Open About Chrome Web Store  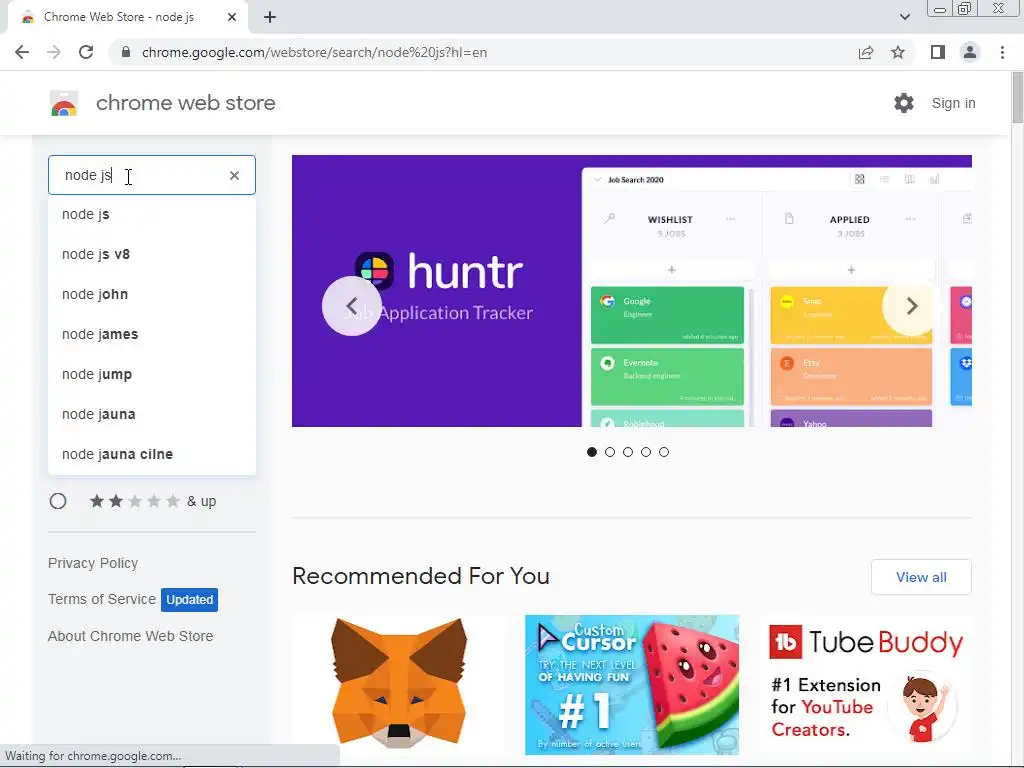coord(131,636)
